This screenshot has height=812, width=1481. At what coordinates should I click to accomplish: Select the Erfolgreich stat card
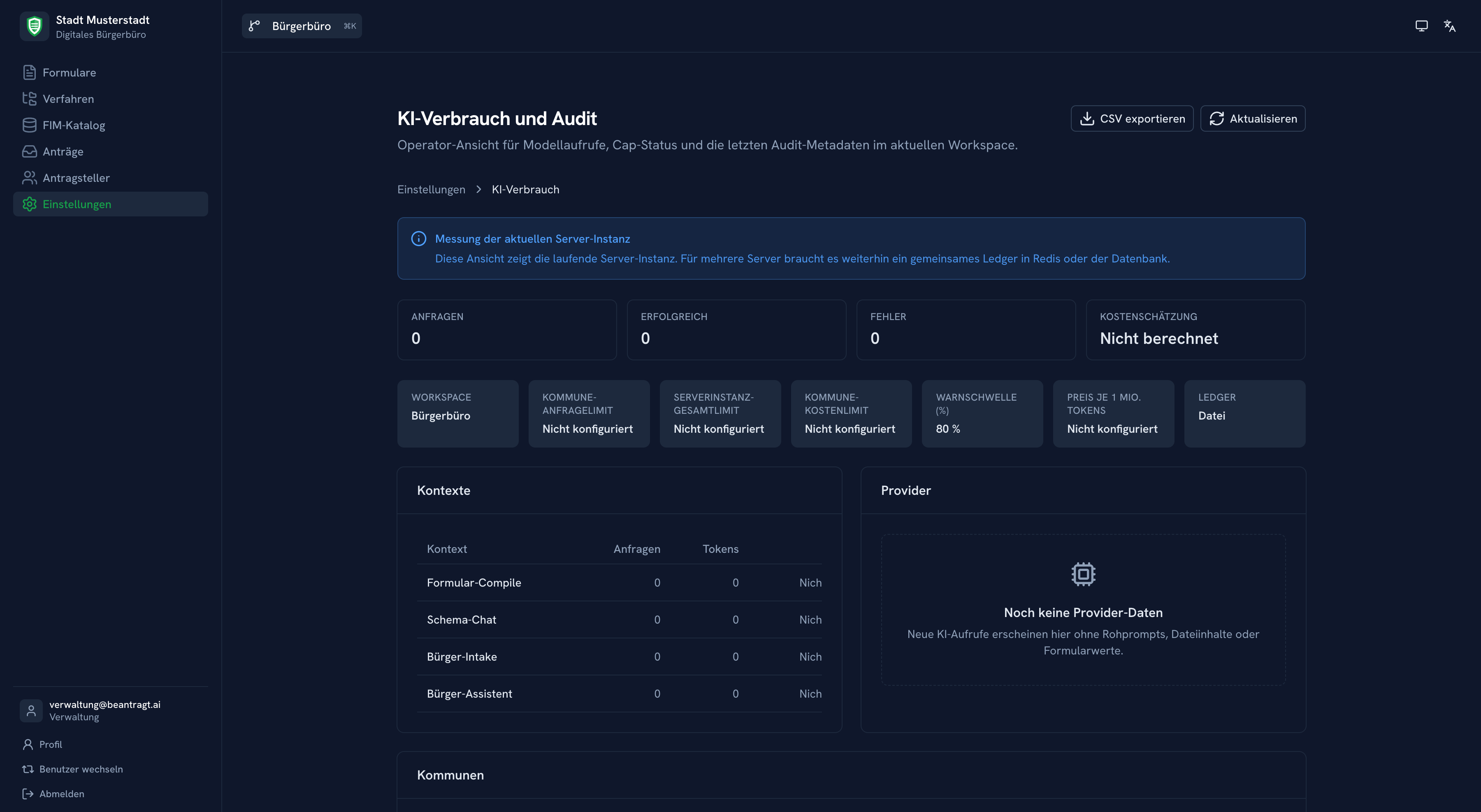[736, 330]
